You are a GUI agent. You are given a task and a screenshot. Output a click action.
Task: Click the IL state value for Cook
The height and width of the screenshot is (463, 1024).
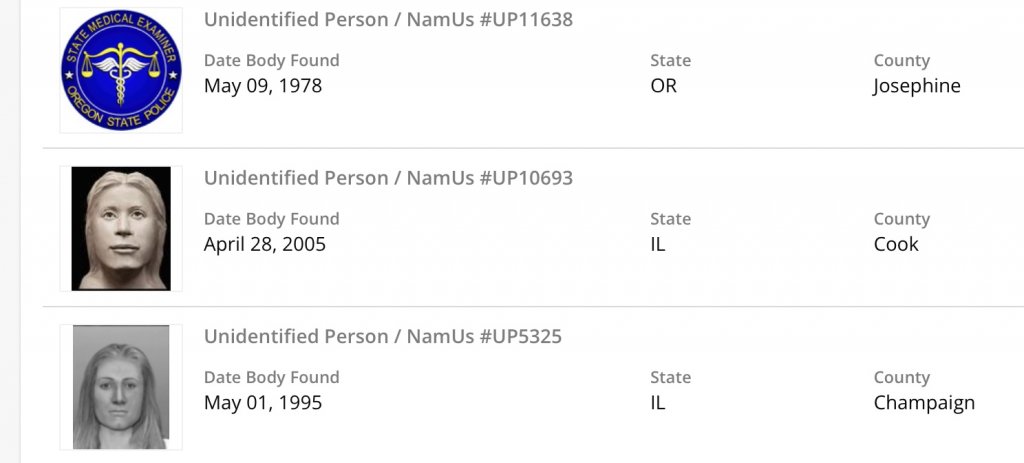coord(658,244)
